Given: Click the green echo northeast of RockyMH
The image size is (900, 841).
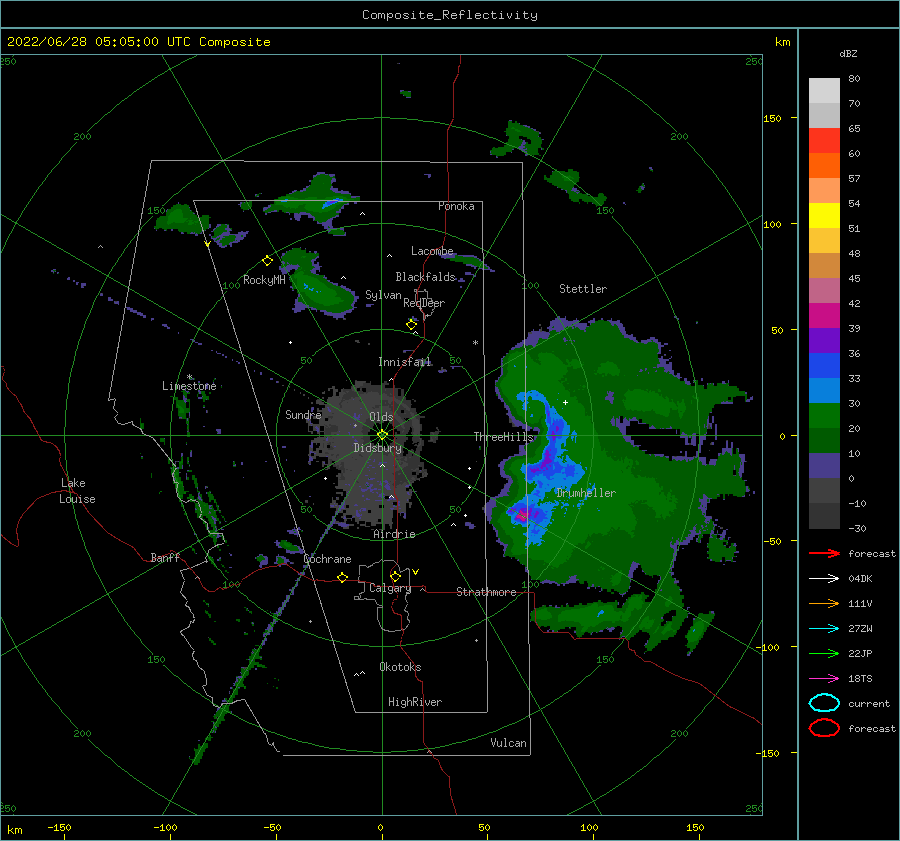Looking at the screenshot, I should (x=313, y=201).
